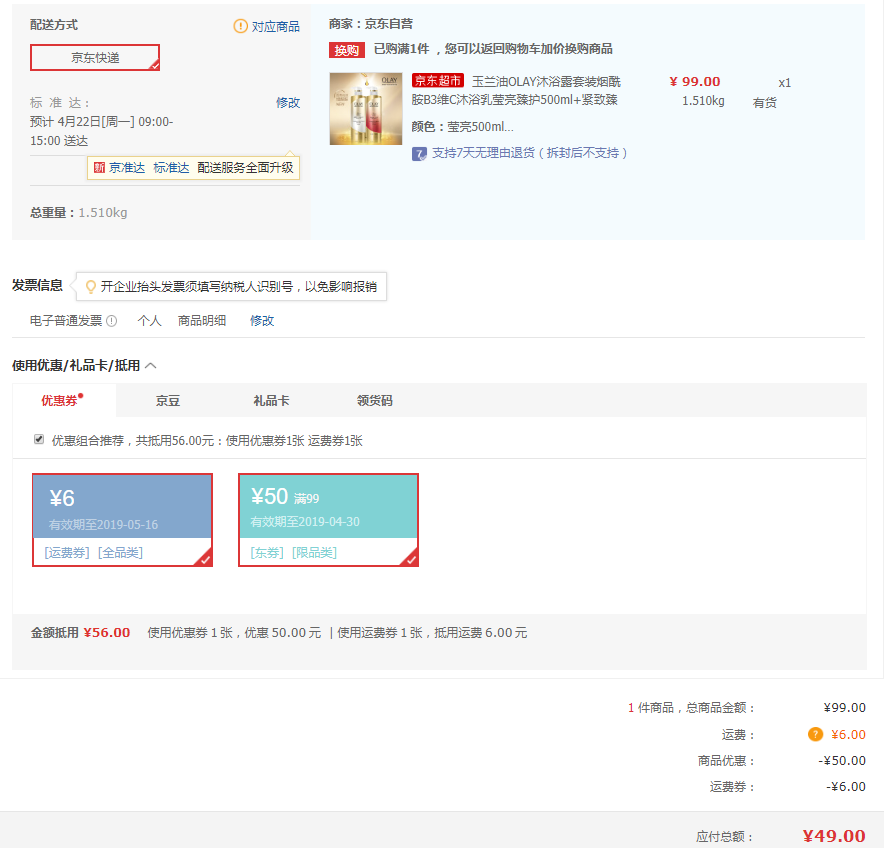Click the 标准达 link in the tooltip
This screenshot has width=891, height=848.
pyautogui.click(x=171, y=168)
